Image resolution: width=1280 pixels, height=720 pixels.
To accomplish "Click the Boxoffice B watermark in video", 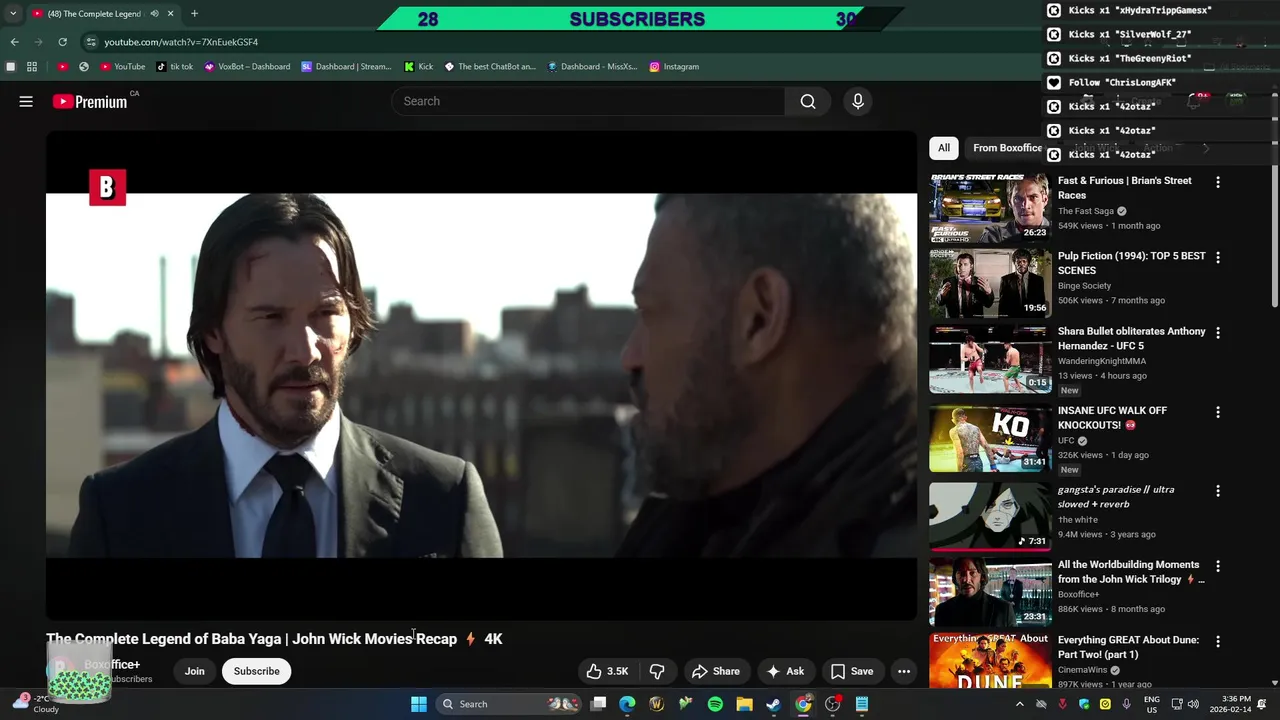I will (x=107, y=187).
